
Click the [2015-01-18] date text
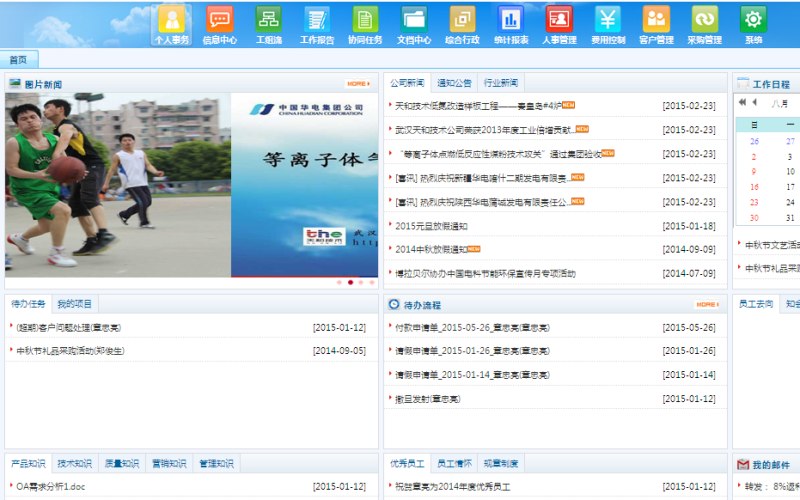689,226
